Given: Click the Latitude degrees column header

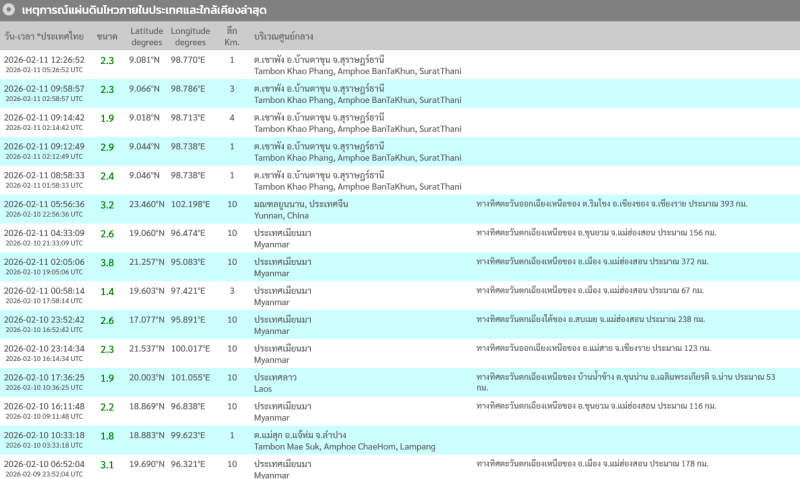Looking at the screenshot, I should tap(146, 37).
